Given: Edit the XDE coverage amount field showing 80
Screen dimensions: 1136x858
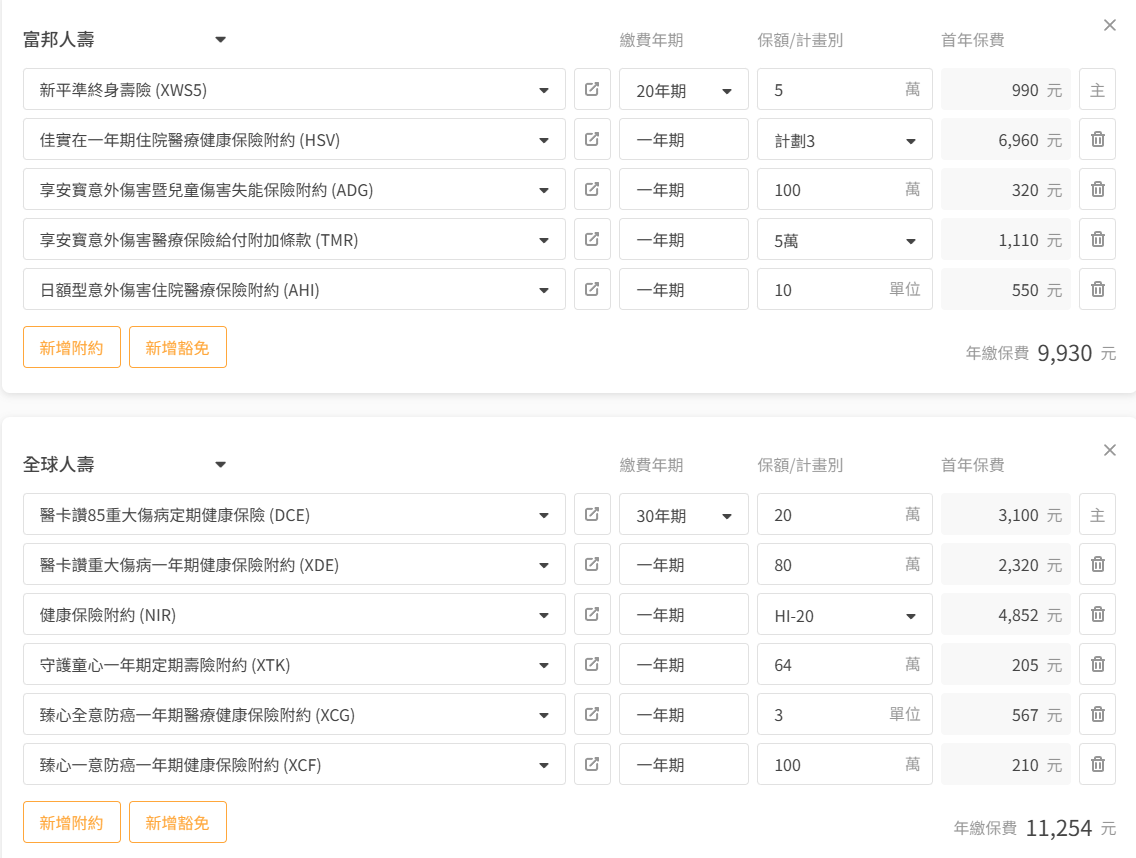Looking at the screenshot, I should (830, 565).
